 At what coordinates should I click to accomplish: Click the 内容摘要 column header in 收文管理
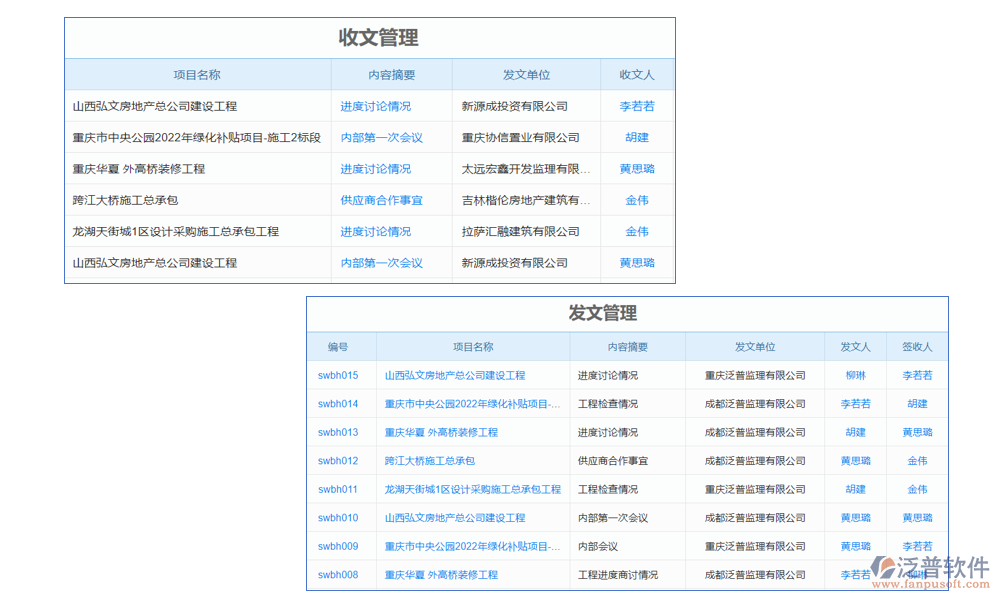click(392, 74)
